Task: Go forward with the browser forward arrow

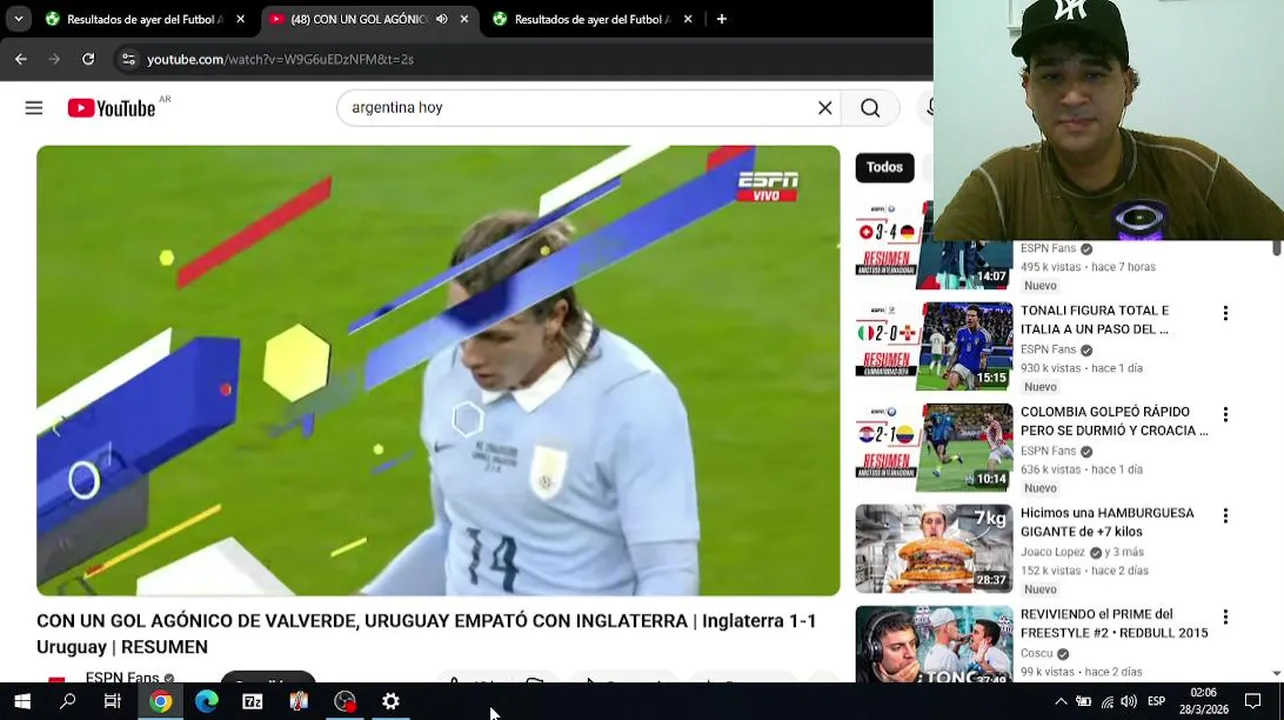Action: [54, 59]
